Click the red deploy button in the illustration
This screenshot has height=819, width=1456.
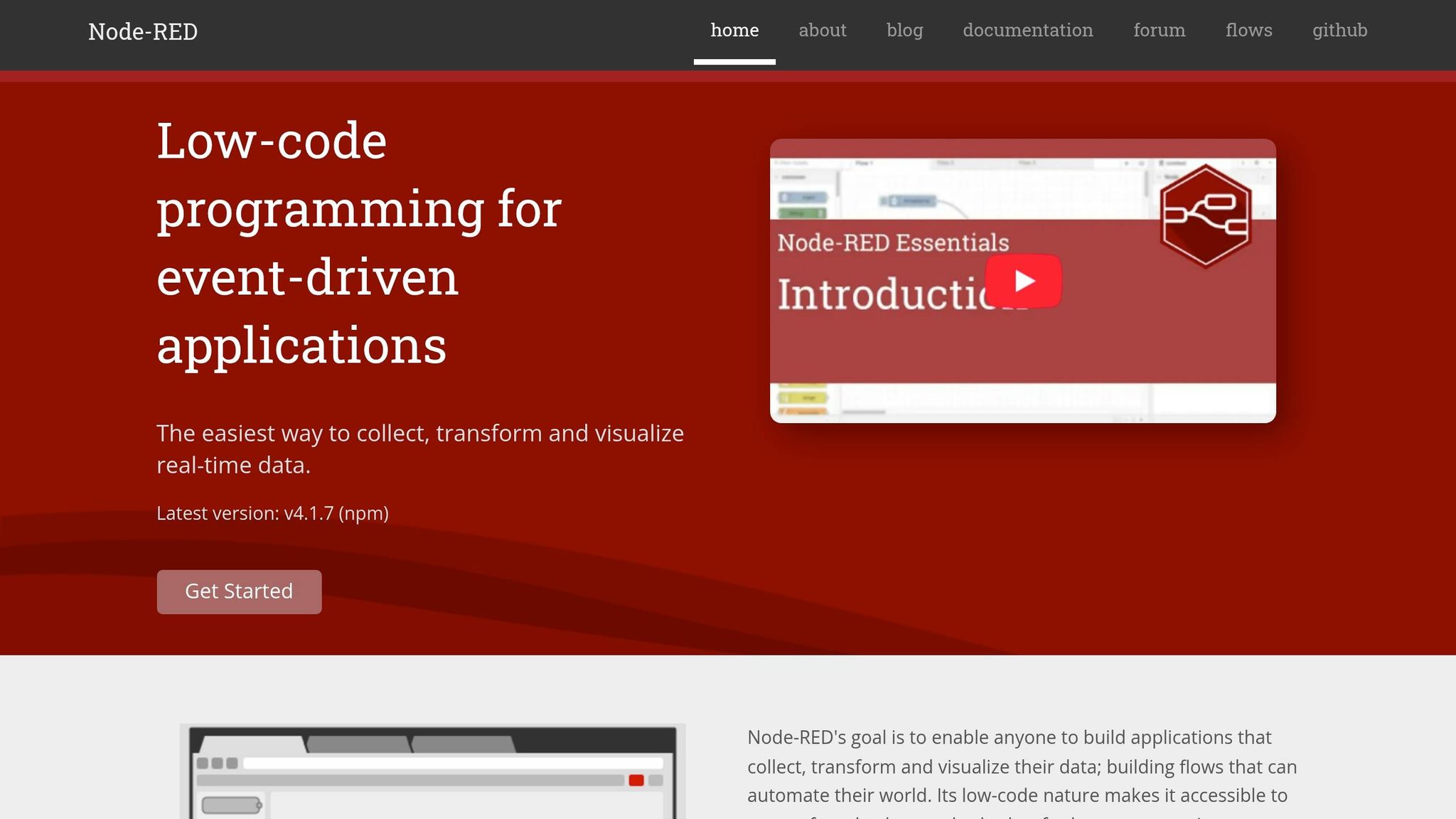coord(636,781)
